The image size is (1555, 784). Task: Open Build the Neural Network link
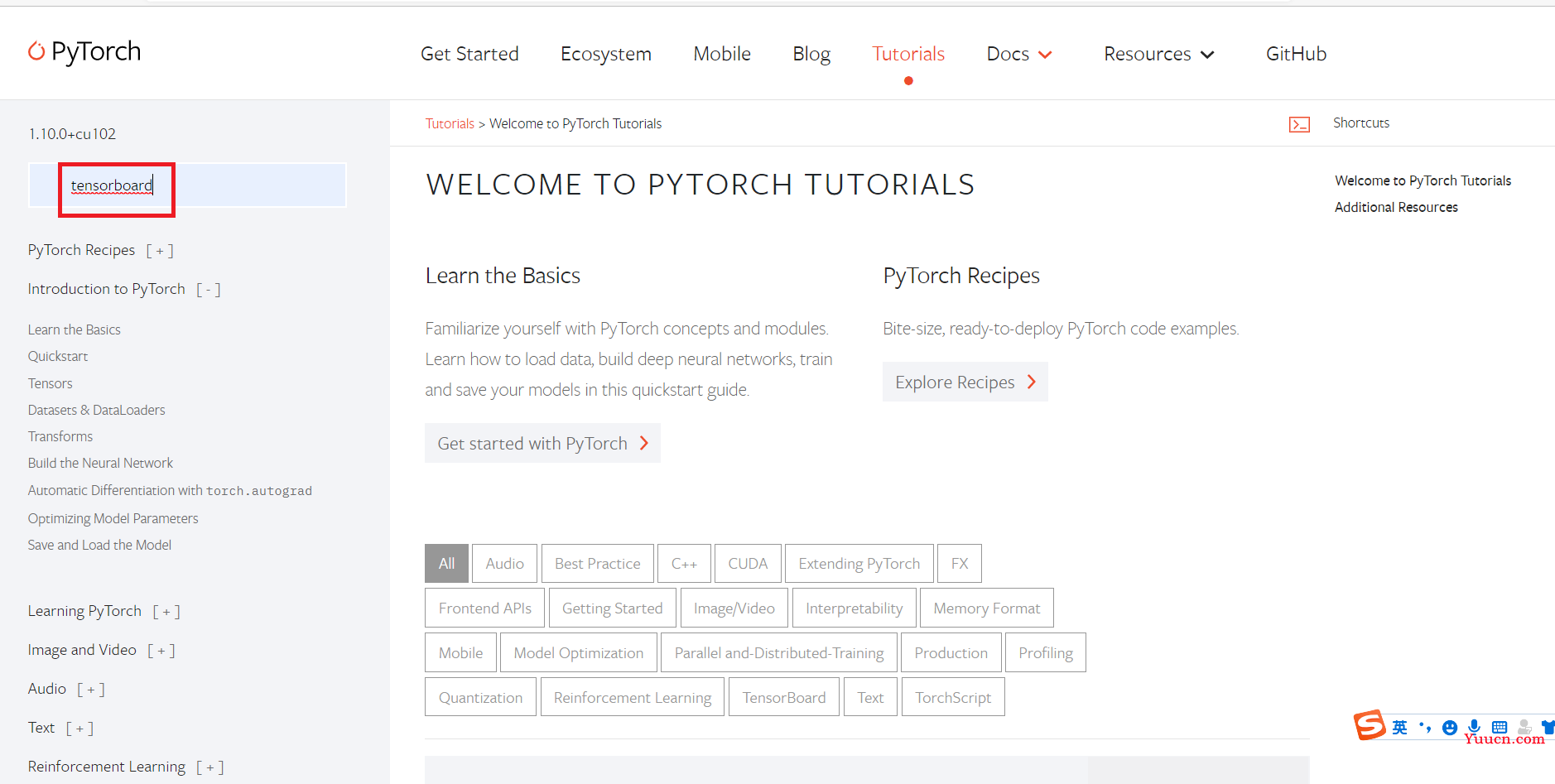[100, 463]
